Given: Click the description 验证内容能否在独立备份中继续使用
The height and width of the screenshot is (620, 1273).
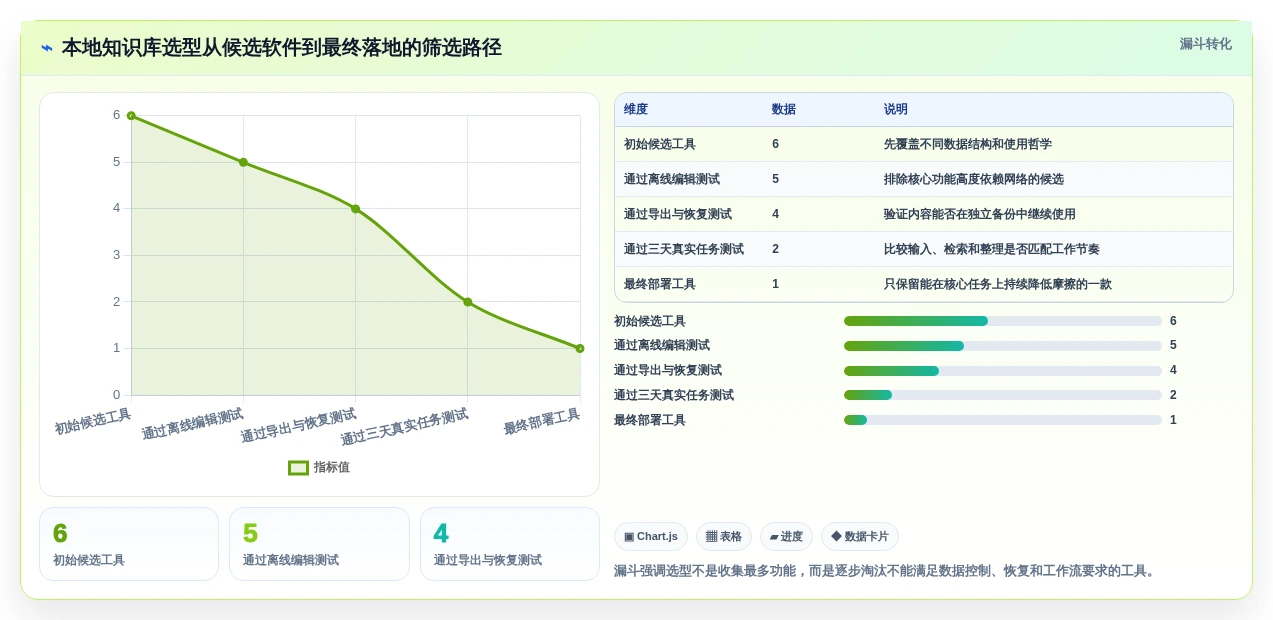Looking at the screenshot, I should 980,214.
